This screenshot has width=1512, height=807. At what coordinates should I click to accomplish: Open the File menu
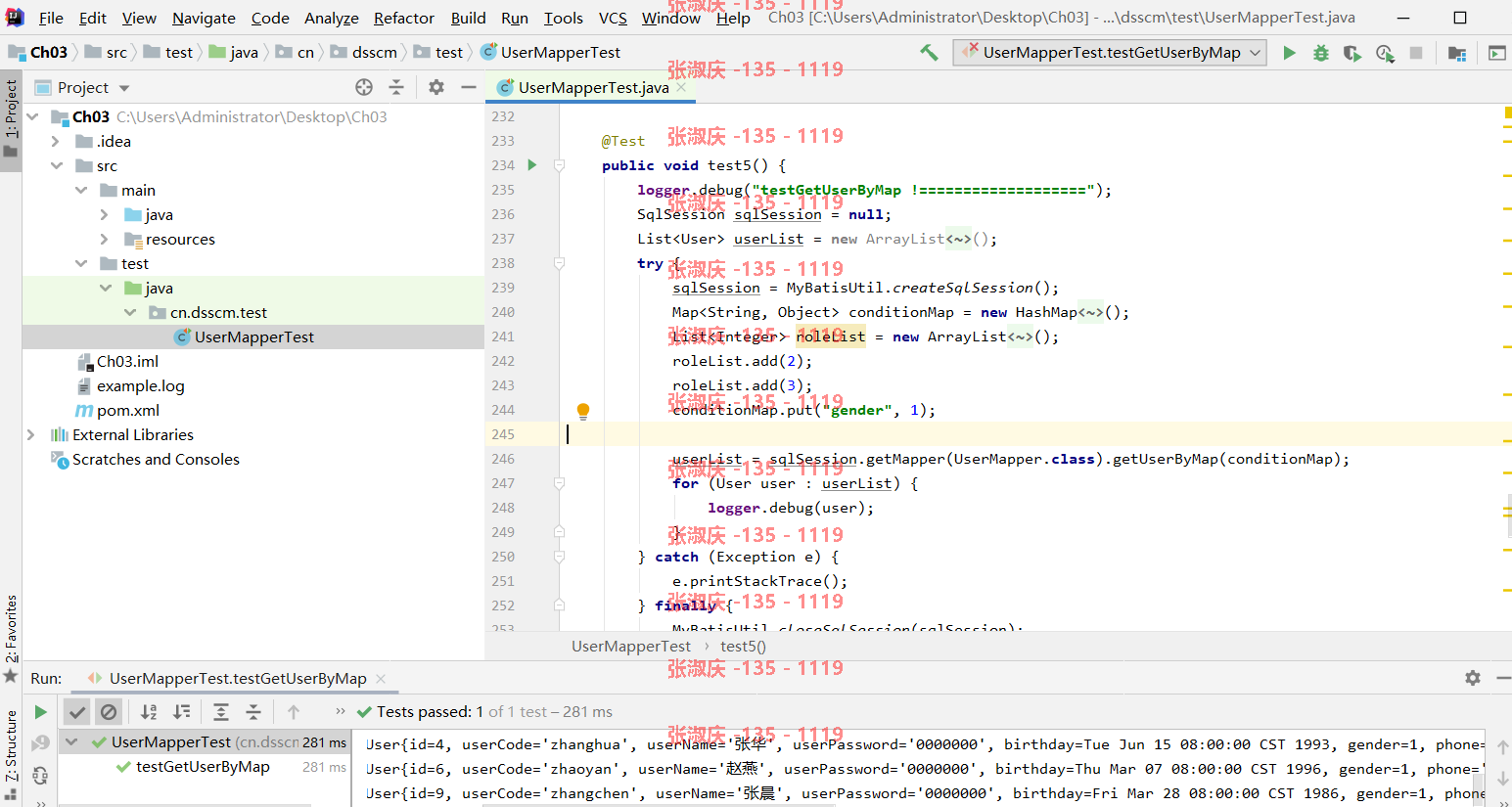tap(51, 18)
